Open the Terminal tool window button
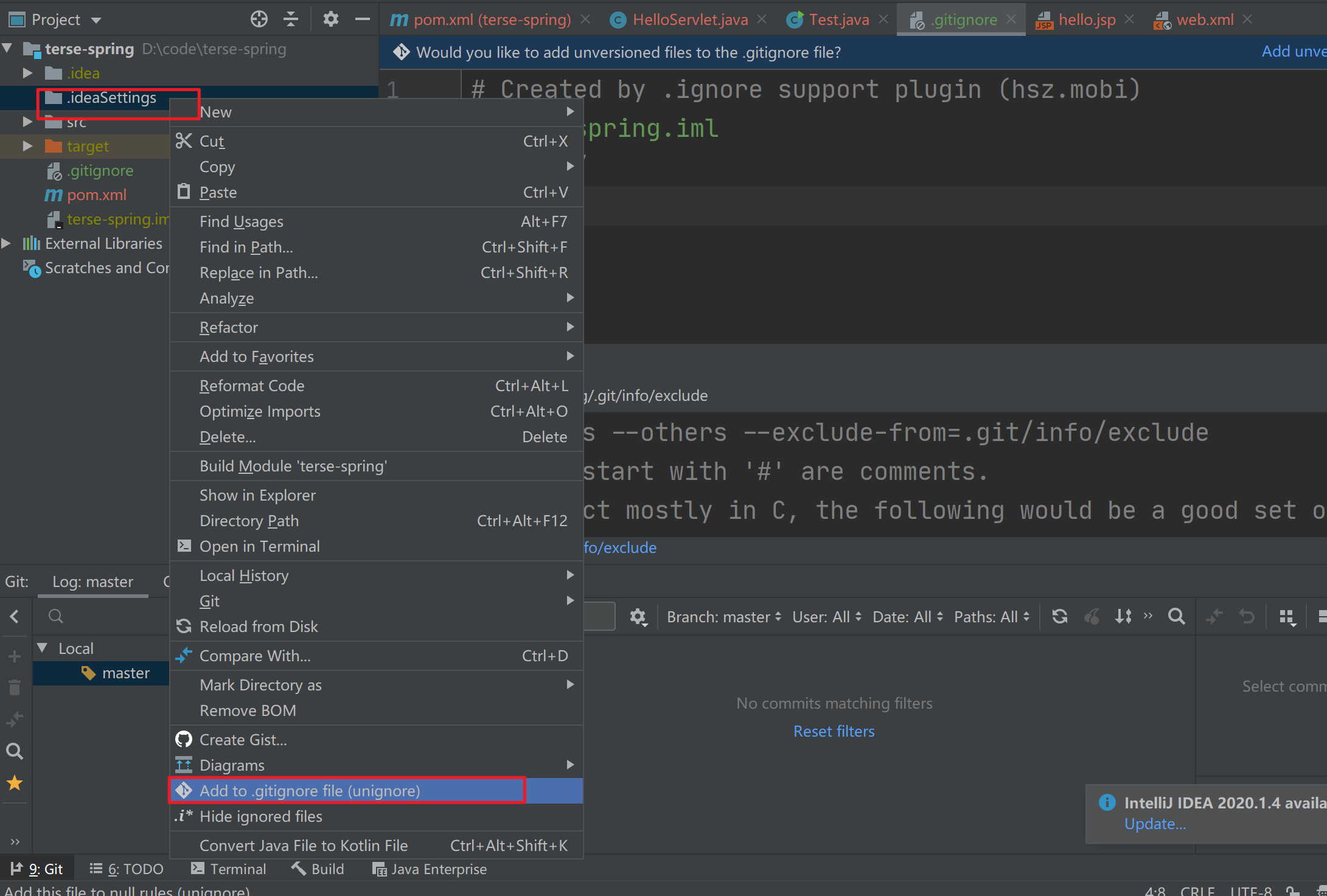 (229, 869)
